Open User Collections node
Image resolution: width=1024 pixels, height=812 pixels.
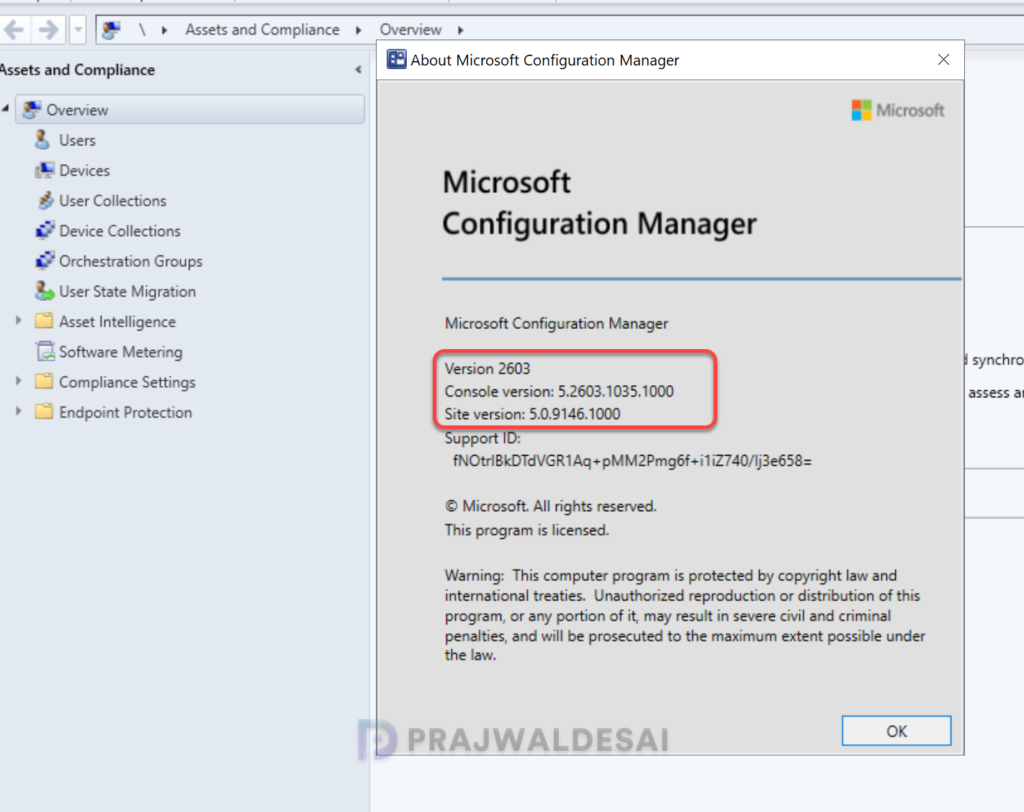tap(112, 201)
